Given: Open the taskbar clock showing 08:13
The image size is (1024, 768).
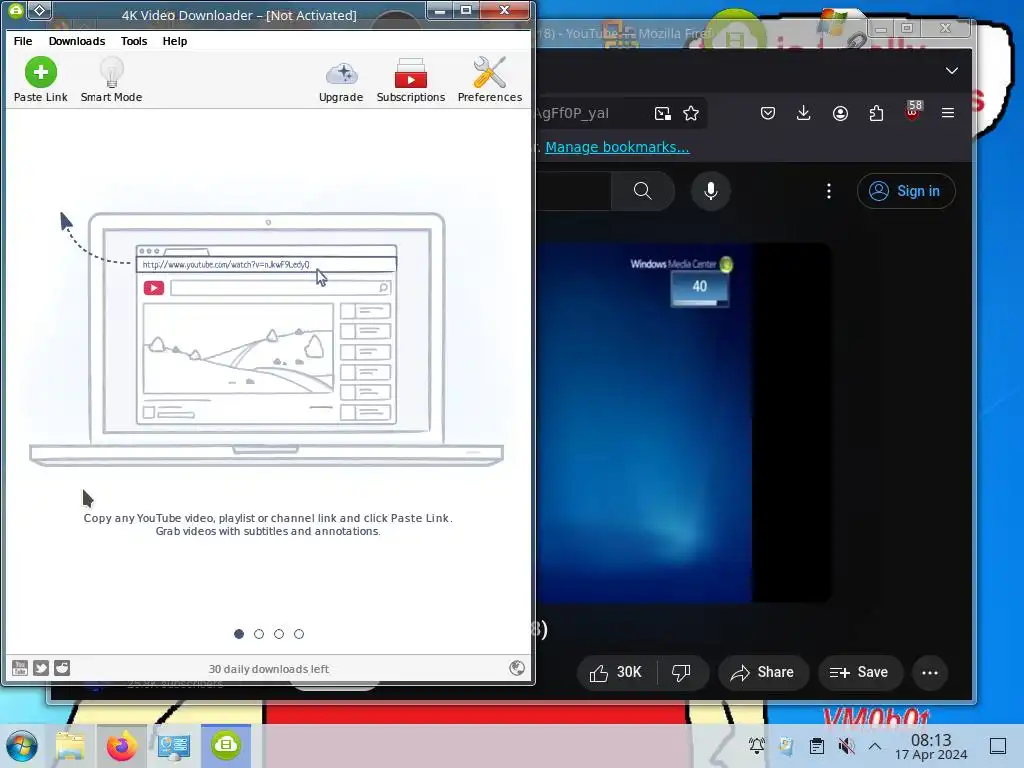Looking at the screenshot, I should 931,746.
